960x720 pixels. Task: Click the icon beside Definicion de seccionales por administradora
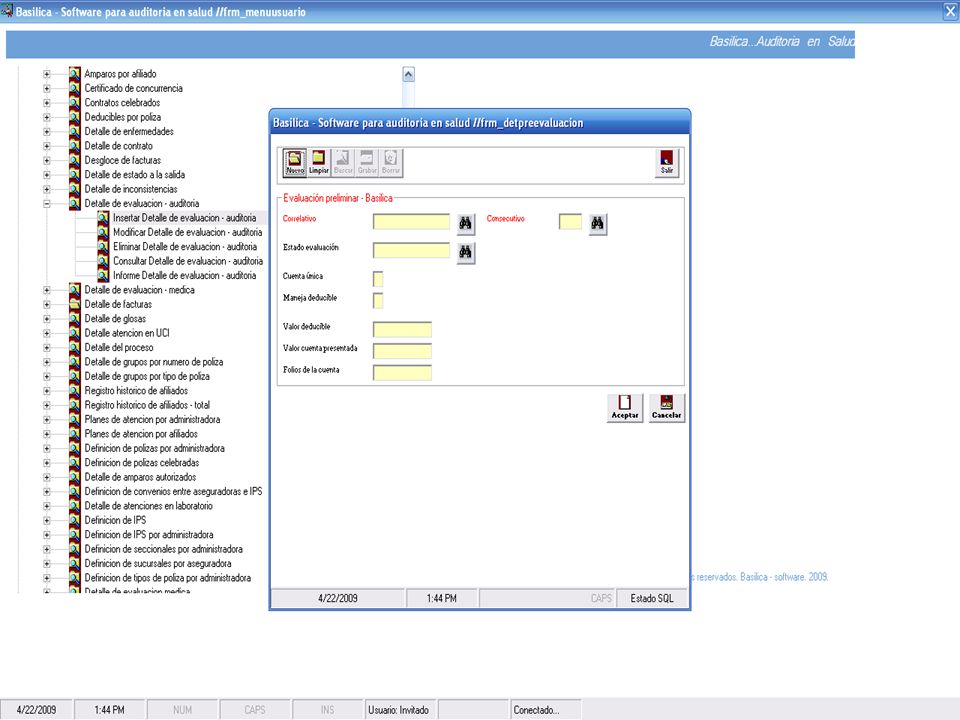pyautogui.click(x=75, y=549)
